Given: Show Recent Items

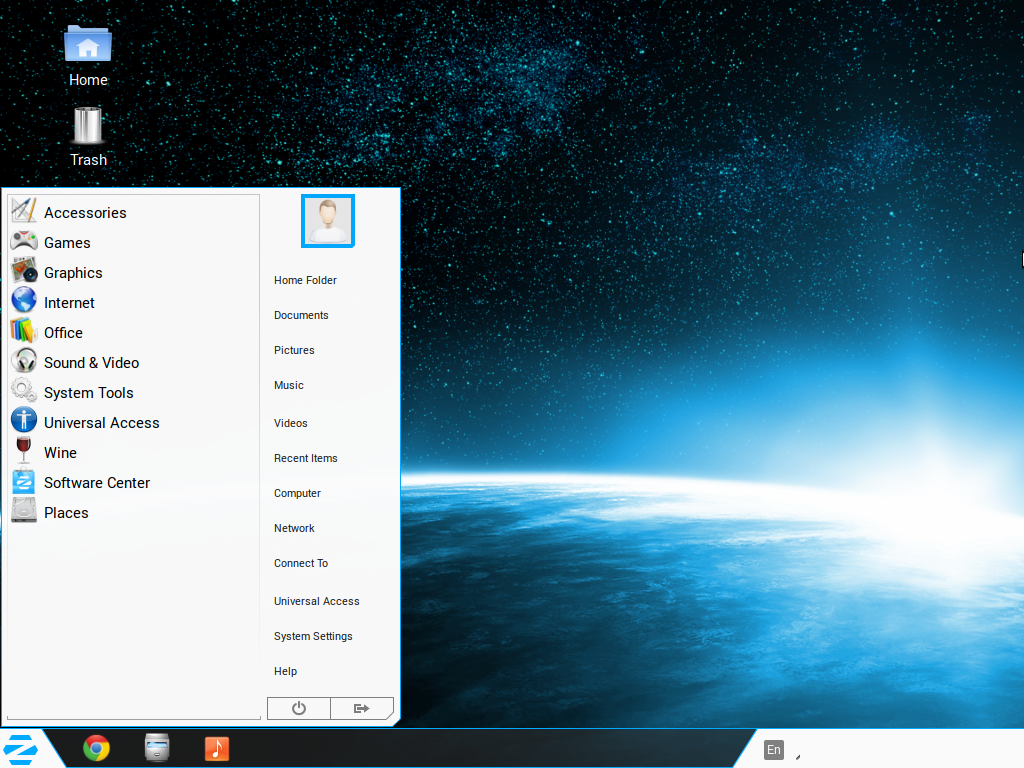Looking at the screenshot, I should pos(306,458).
